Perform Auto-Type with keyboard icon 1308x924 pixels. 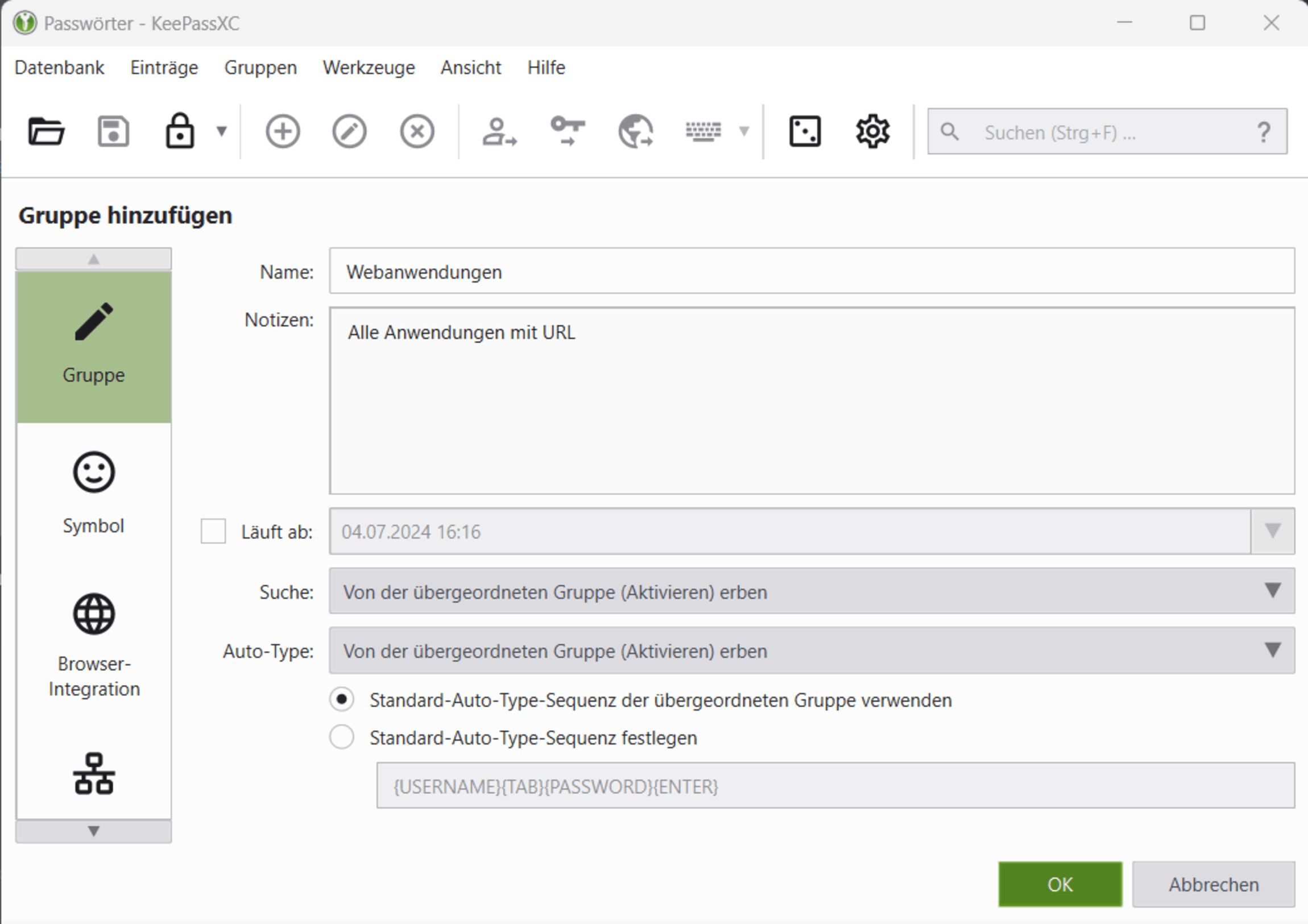point(703,131)
